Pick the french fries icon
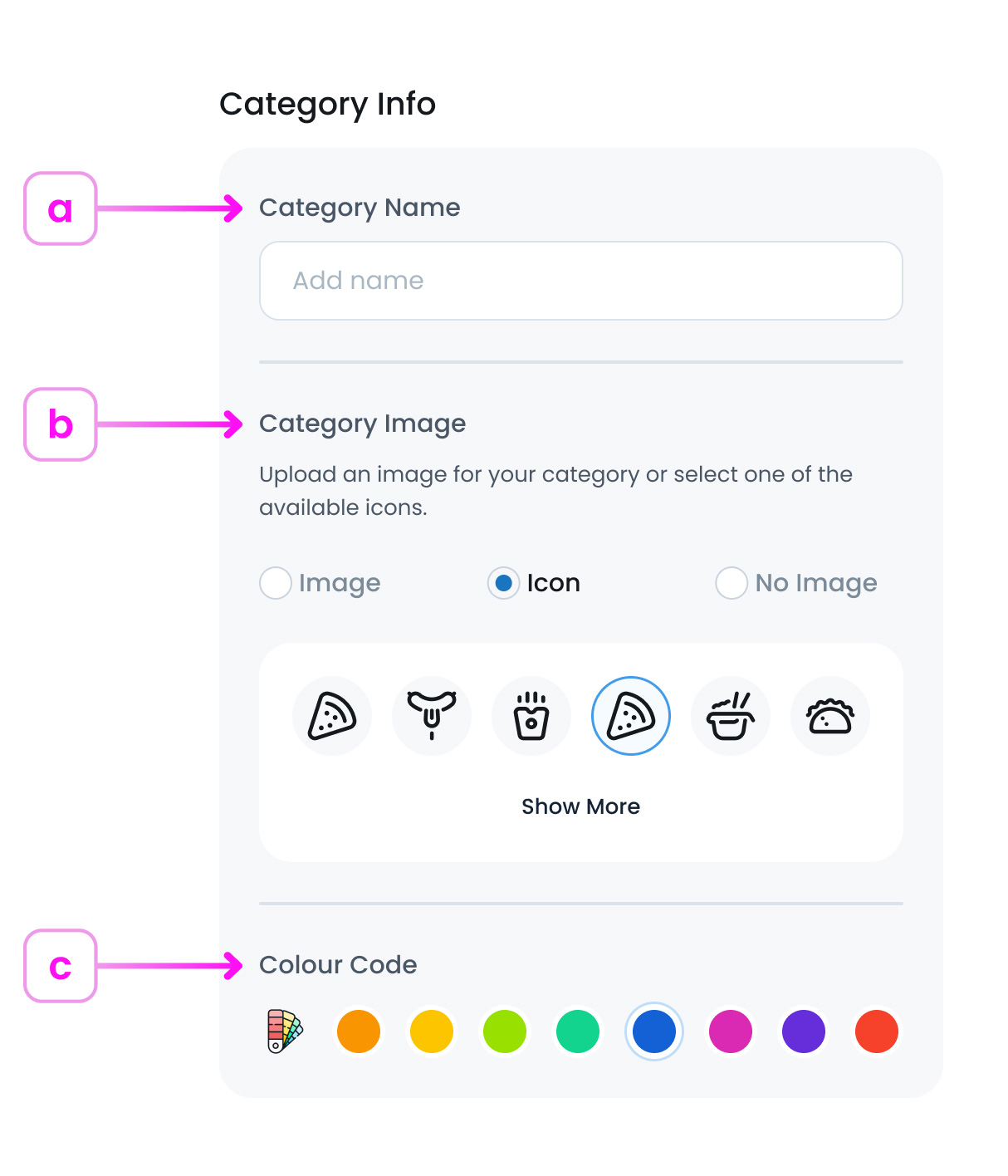1008x1176 pixels. (x=531, y=716)
